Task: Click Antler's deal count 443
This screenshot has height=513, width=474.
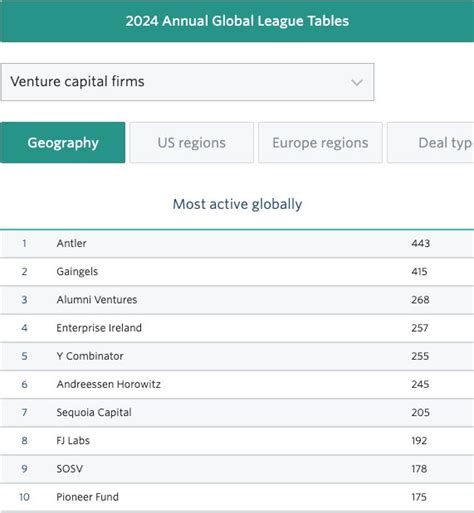Action: [x=420, y=243]
